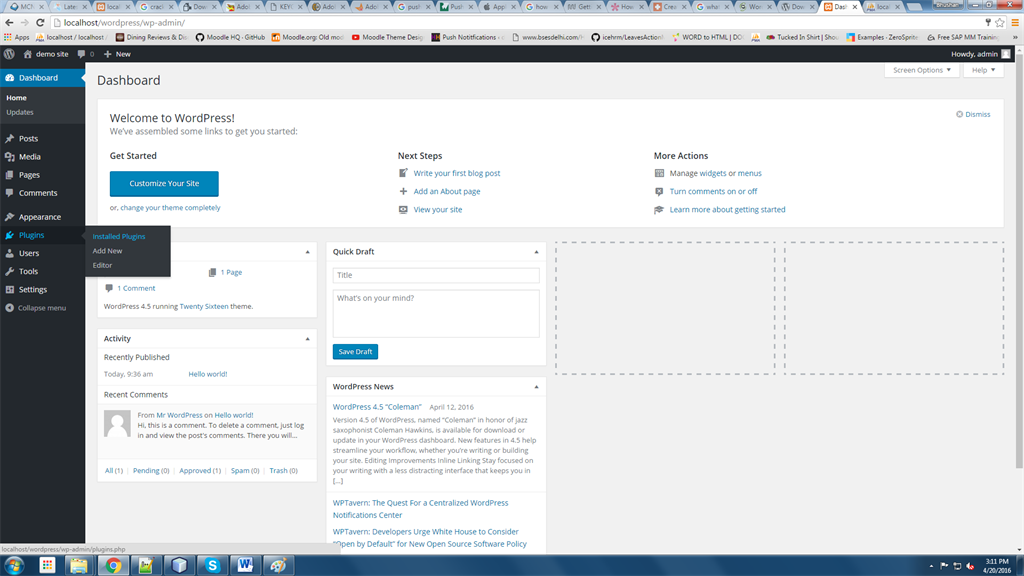Open Skype from the taskbar
This screenshot has width=1024, height=576.
(212, 566)
